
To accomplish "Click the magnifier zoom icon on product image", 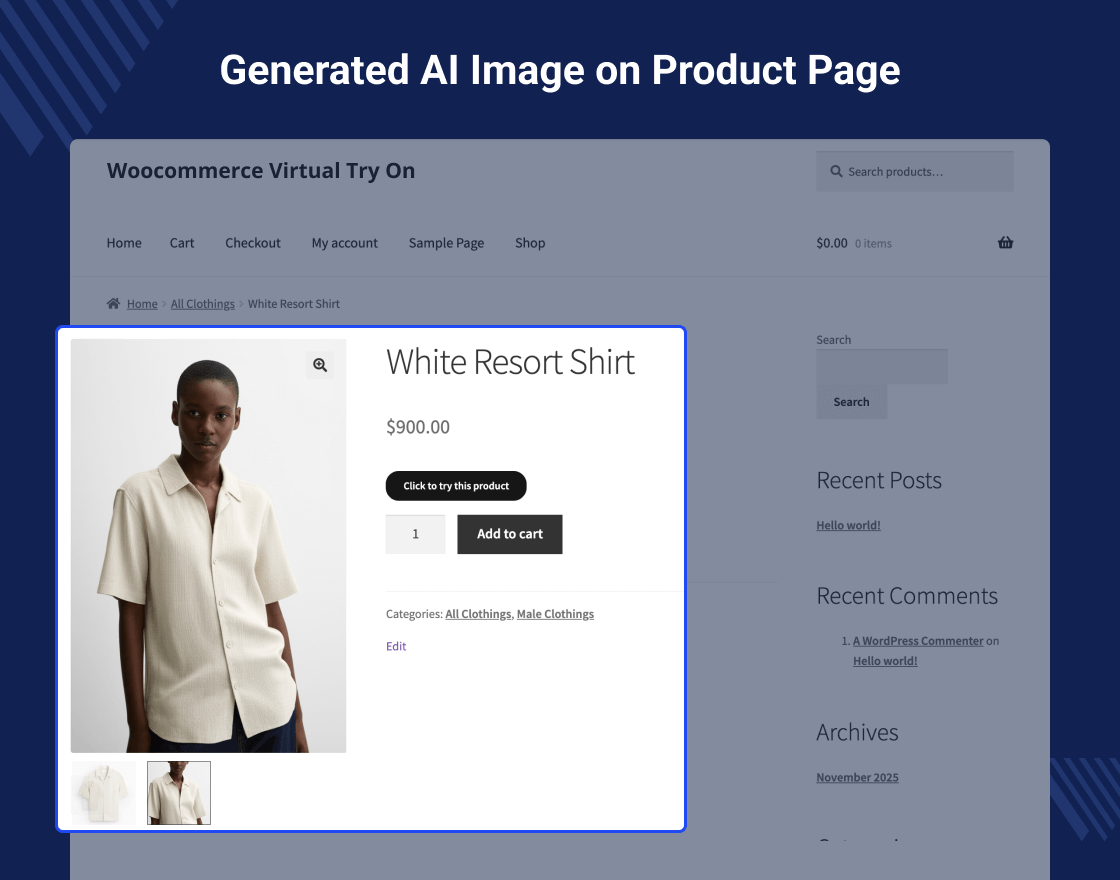I will coord(320,365).
